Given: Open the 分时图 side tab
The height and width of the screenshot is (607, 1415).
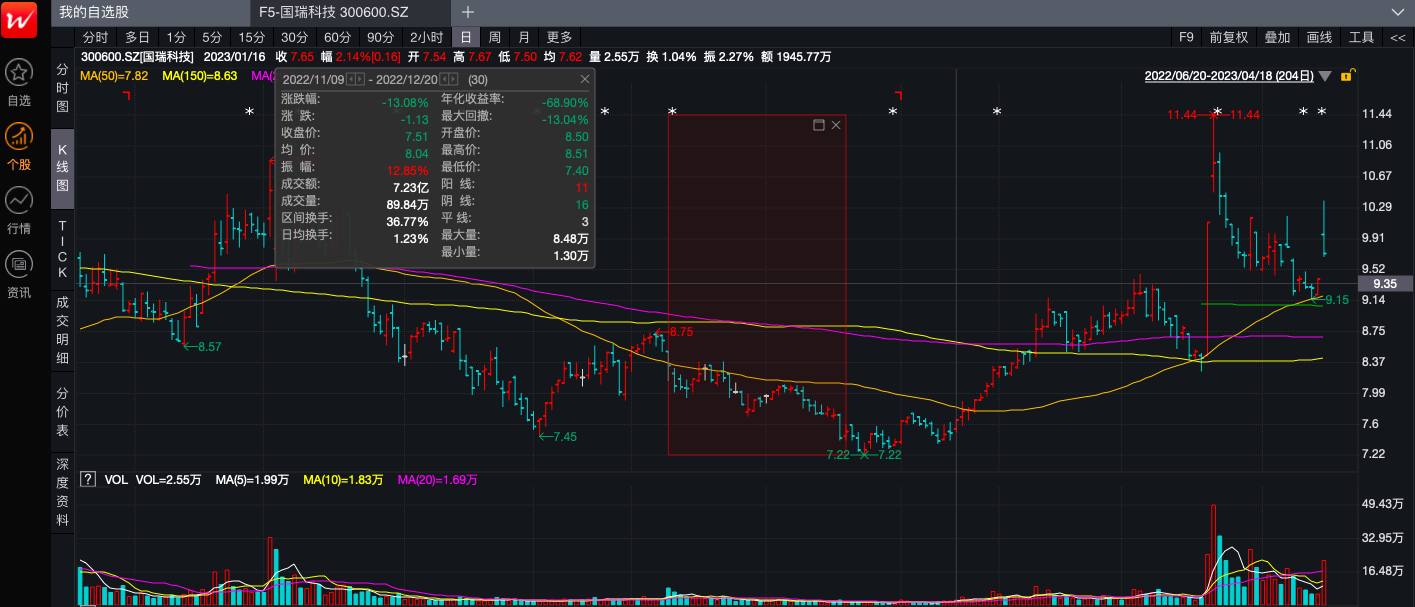Looking at the screenshot, I should [x=62, y=87].
